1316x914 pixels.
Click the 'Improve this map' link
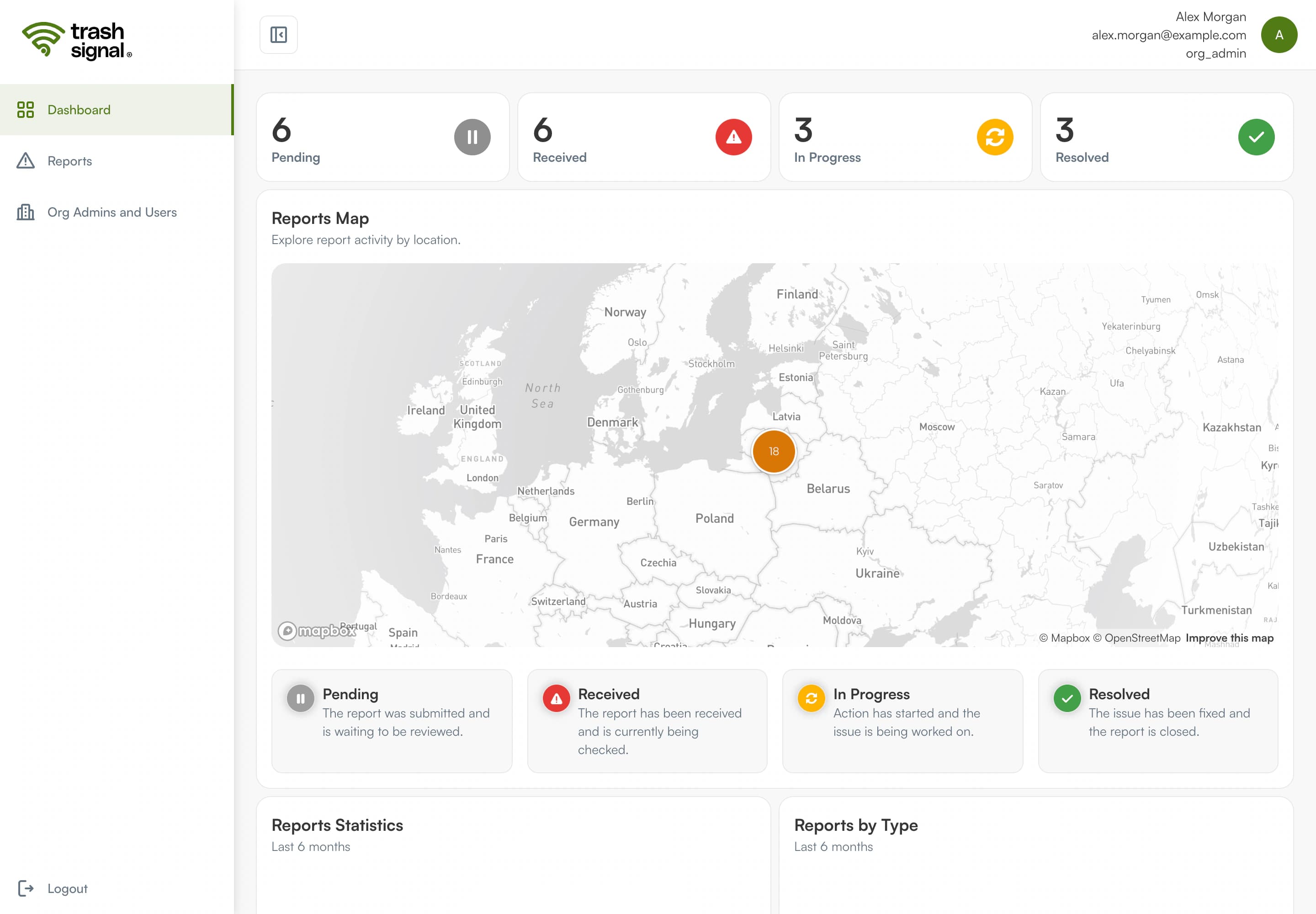pos(1230,638)
